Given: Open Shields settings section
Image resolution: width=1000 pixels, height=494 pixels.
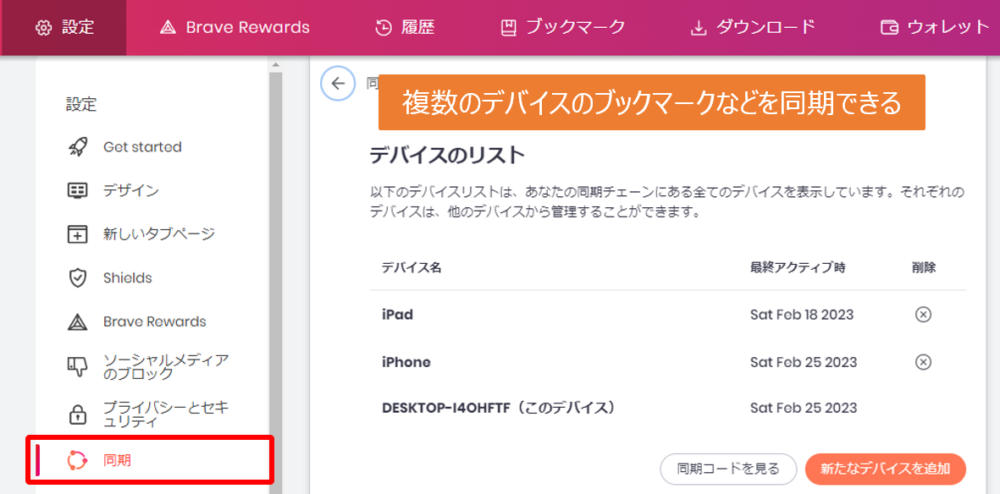Looking at the screenshot, I should click(128, 278).
